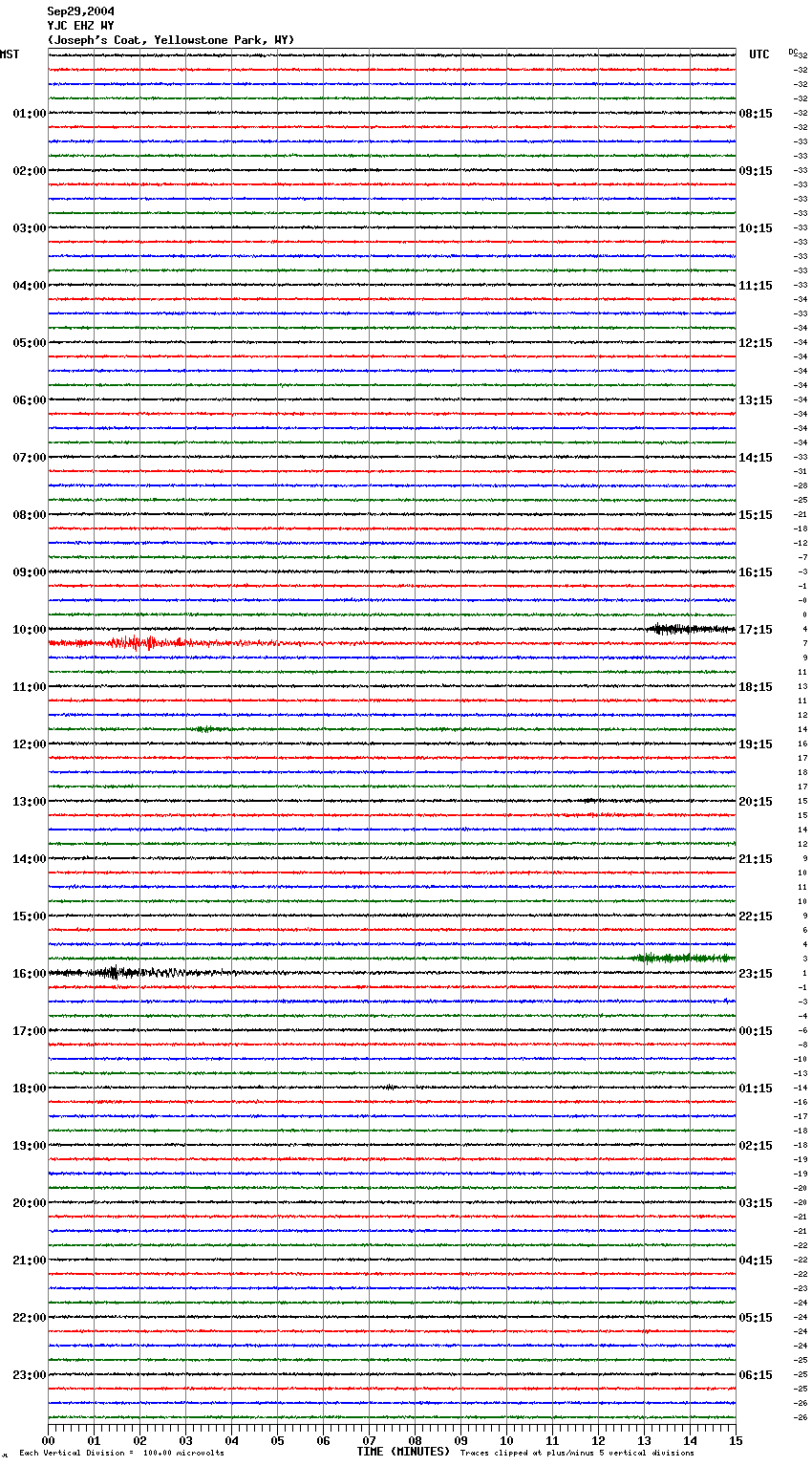812x1466 pixels.
Task: Select the 05:00 MST time label
Action: [x=30, y=343]
